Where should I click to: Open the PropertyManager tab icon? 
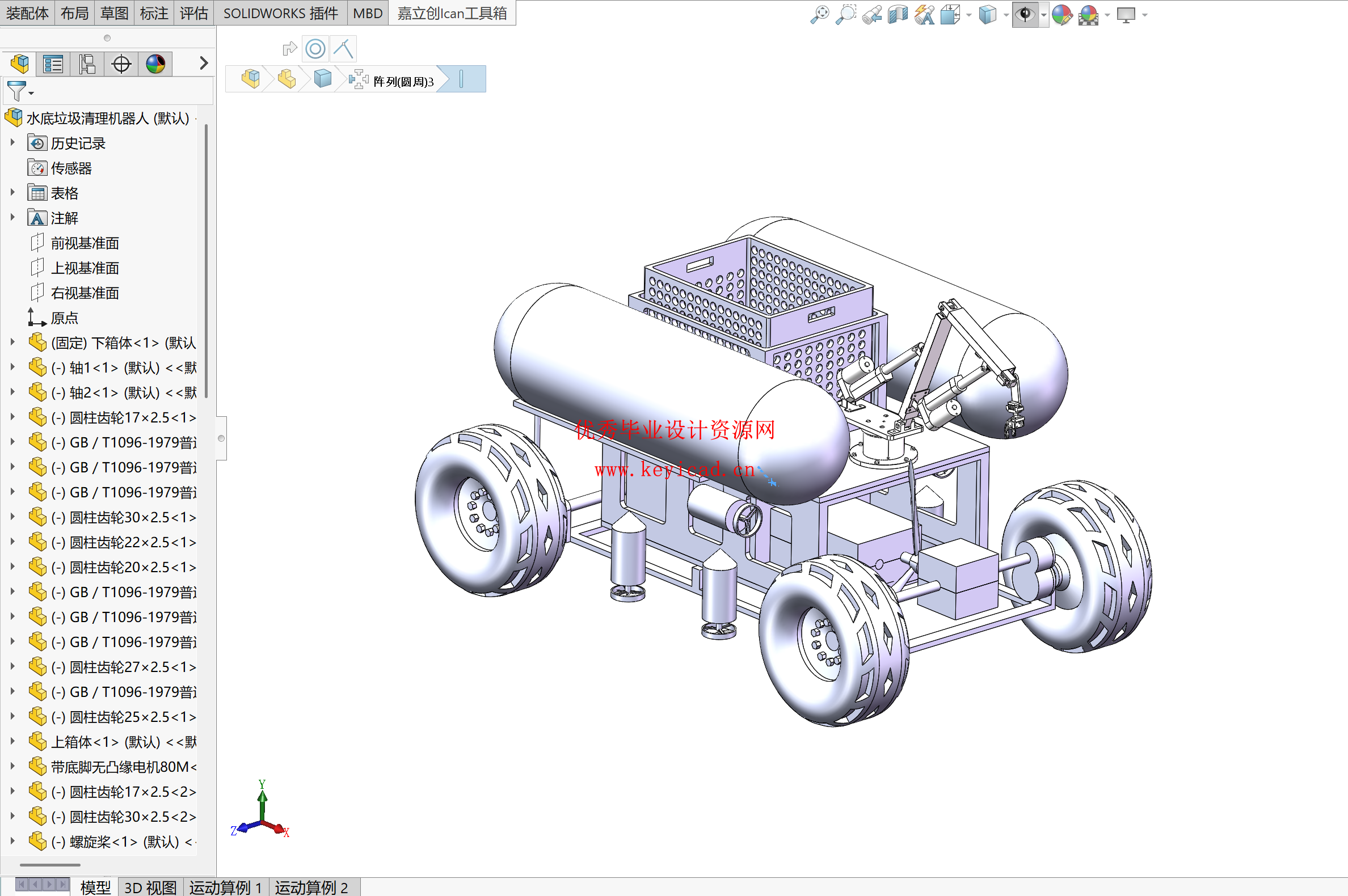(x=53, y=64)
